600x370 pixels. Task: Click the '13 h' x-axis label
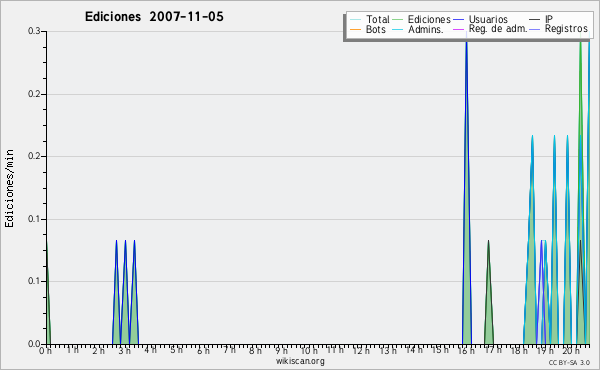(x=388, y=350)
